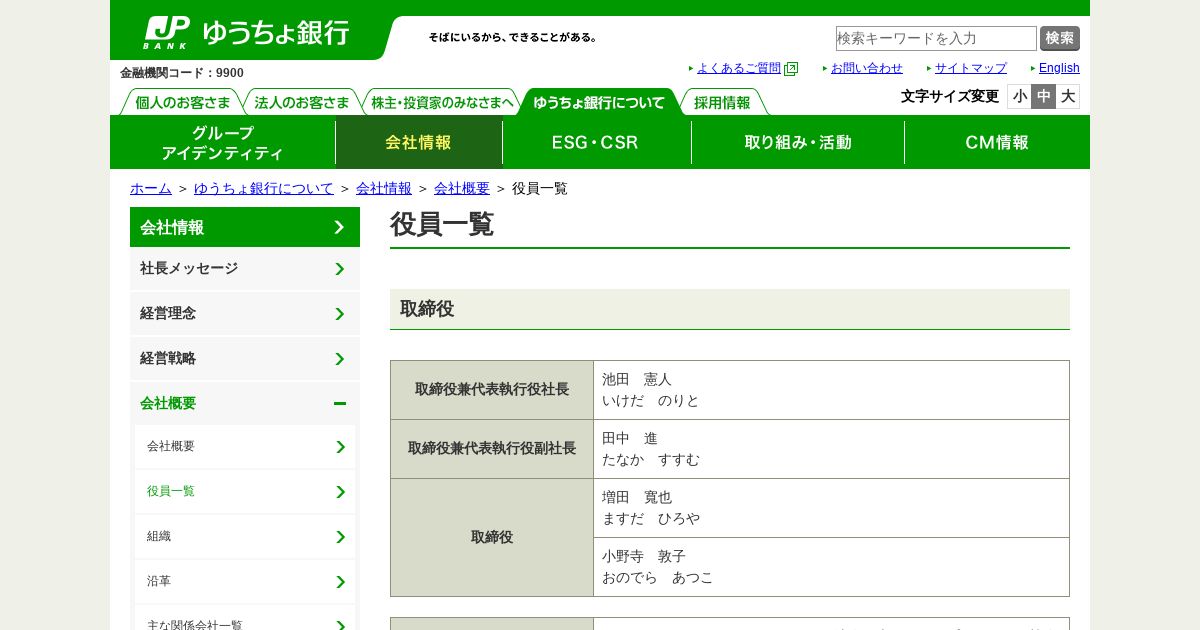Click the arrow icon next to 経営戦略

click(x=339, y=359)
